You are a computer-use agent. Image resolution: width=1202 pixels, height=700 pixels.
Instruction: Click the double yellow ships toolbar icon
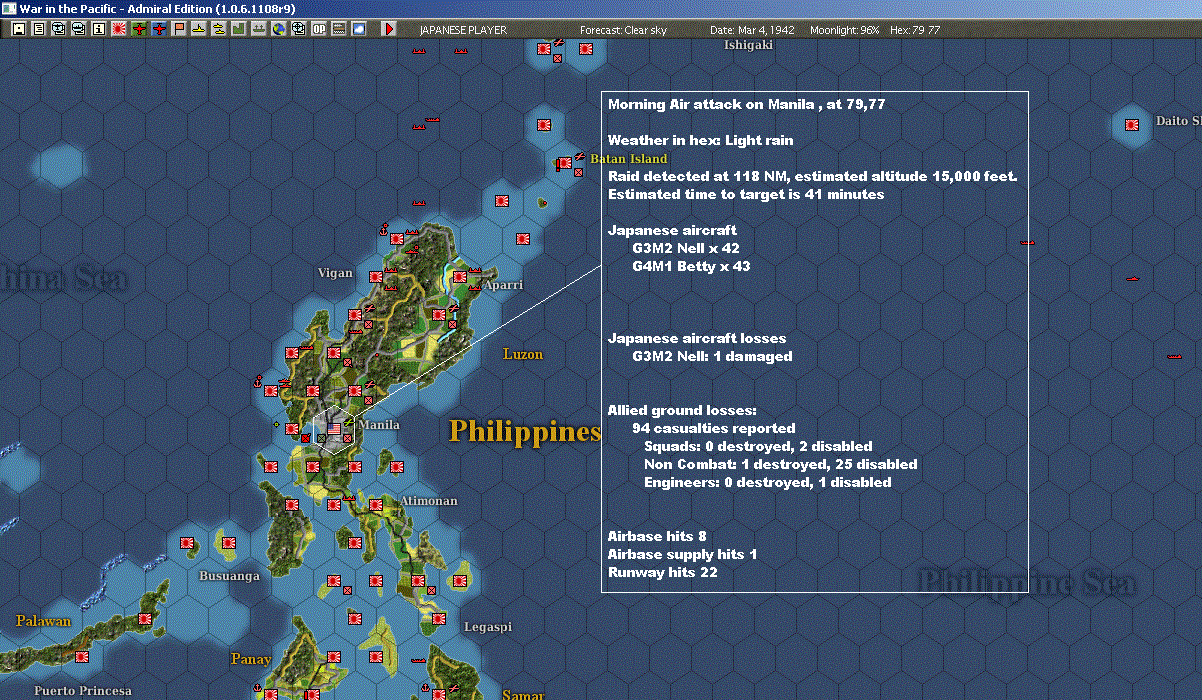[218, 29]
